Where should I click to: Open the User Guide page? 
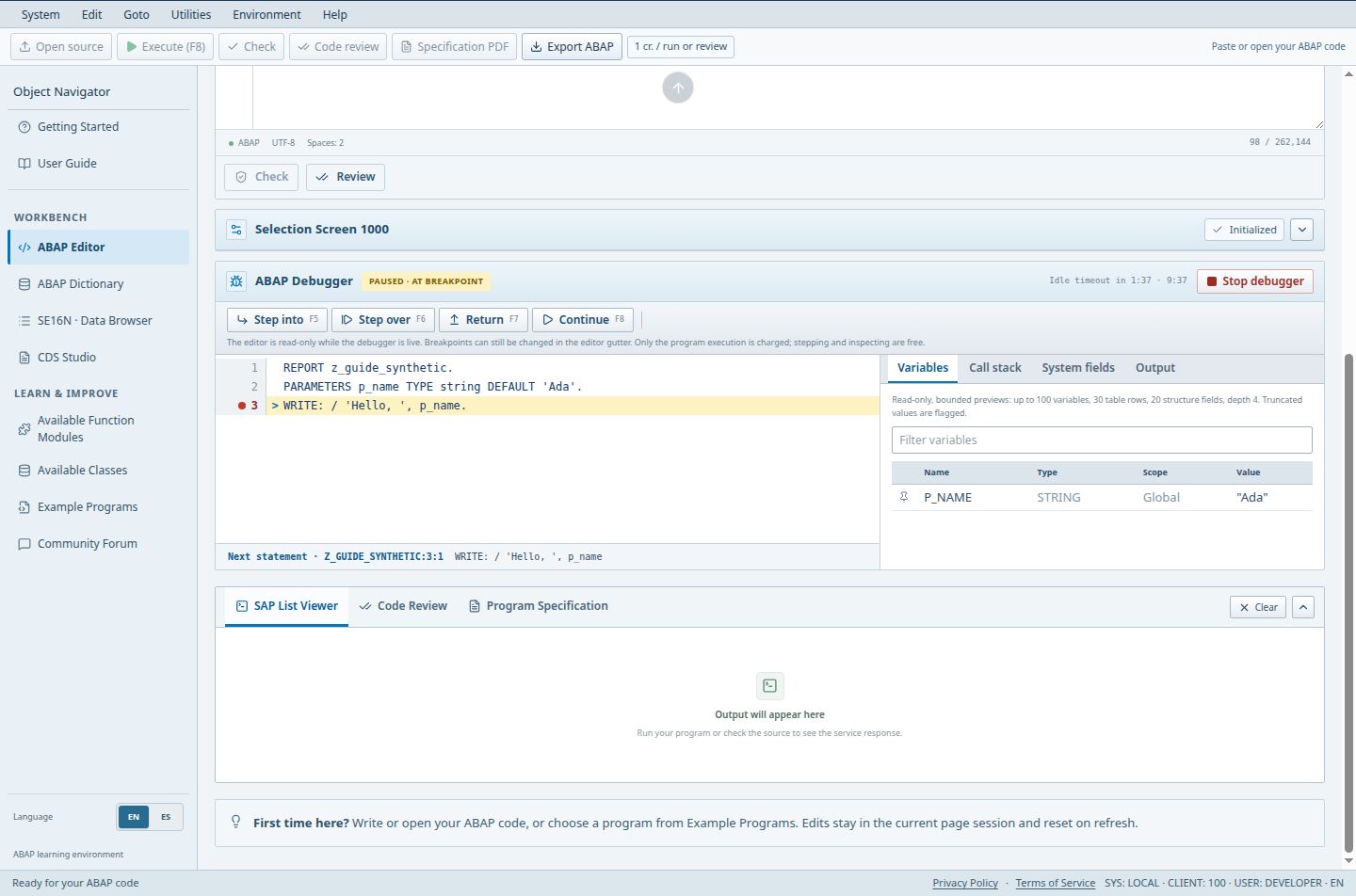pos(99,164)
